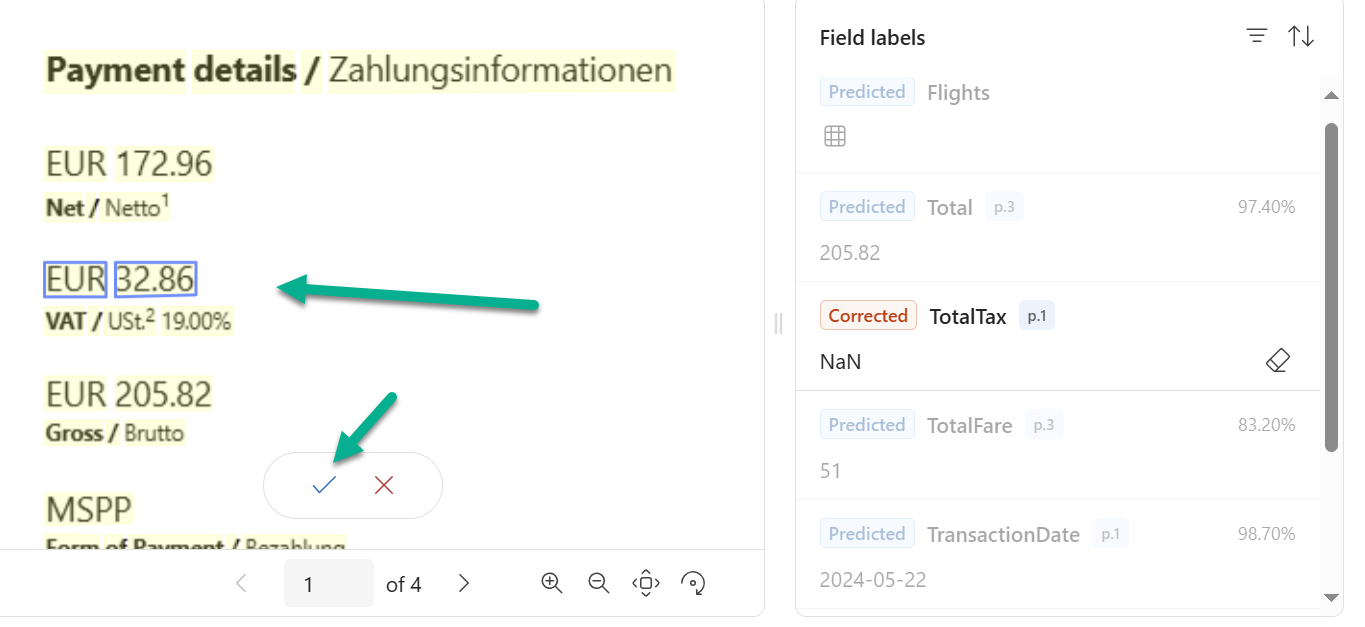Image resolution: width=1365 pixels, height=627 pixels.
Task: Cancel selection with the red X
Action: [x=384, y=485]
